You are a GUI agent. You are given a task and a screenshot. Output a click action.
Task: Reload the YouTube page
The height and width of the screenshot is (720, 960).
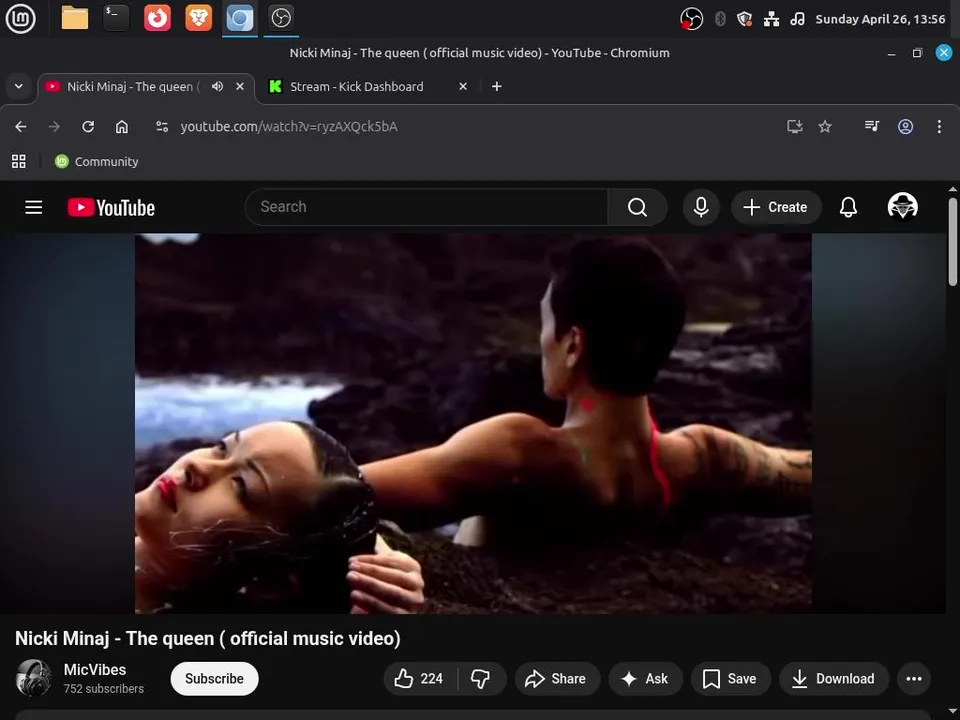point(88,127)
